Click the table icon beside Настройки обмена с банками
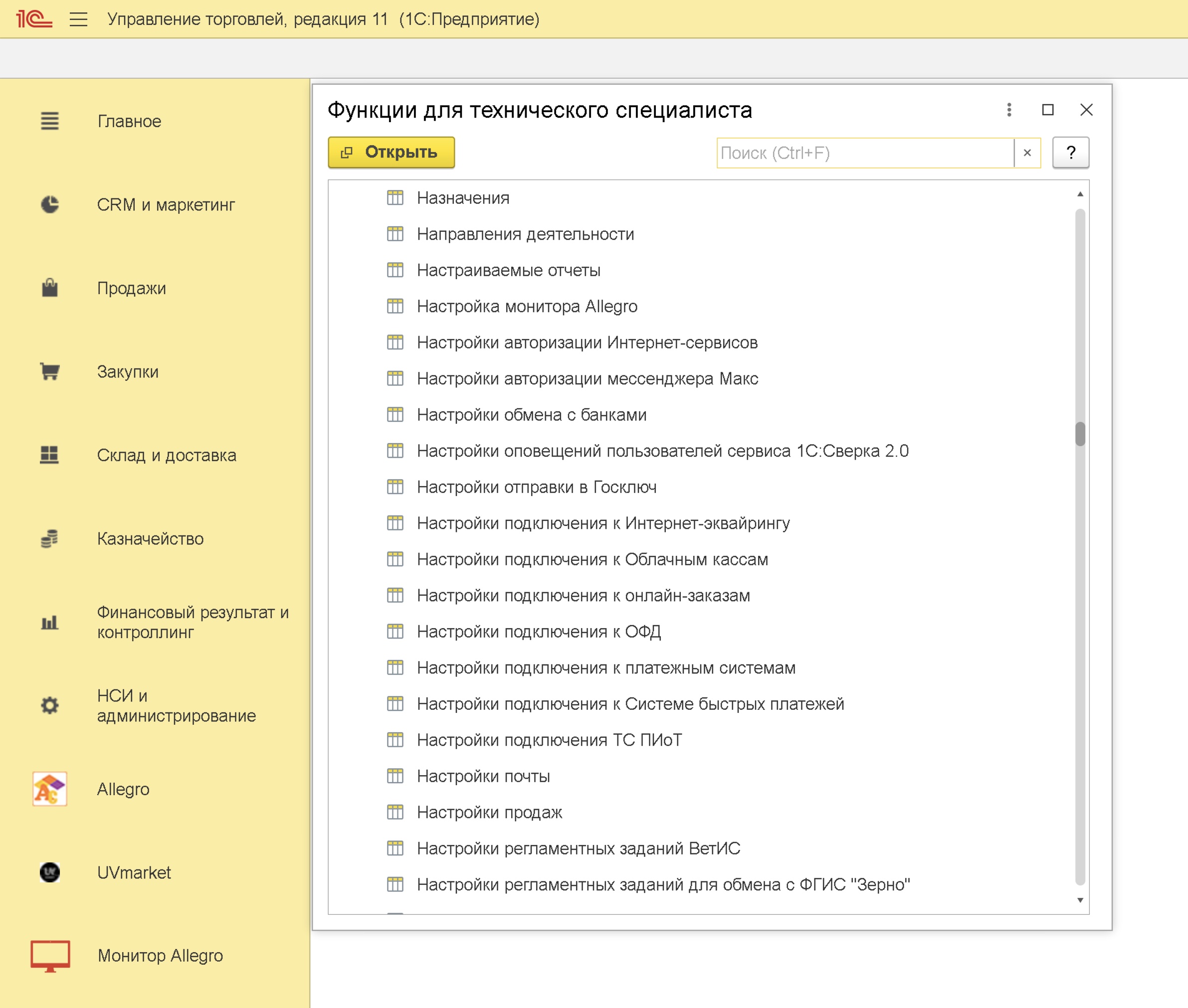Image resolution: width=1188 pixels, height=1008 pixels. click(395, 415)
